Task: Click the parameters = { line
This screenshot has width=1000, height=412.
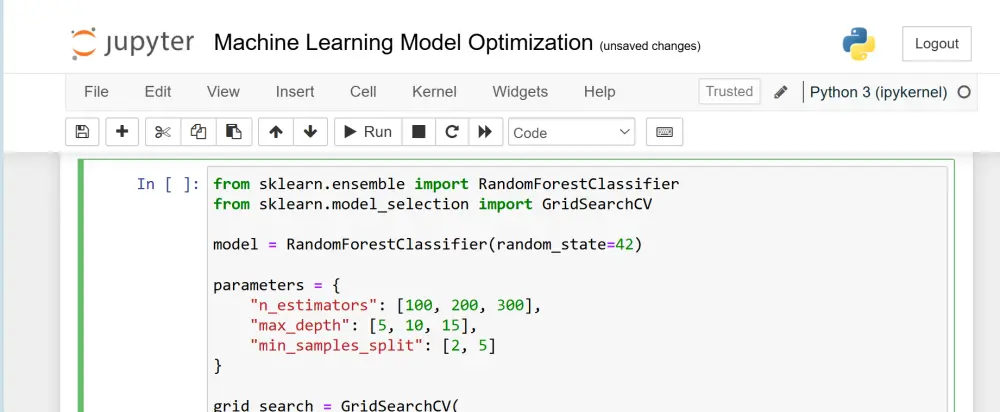Action: pos(277,285)
